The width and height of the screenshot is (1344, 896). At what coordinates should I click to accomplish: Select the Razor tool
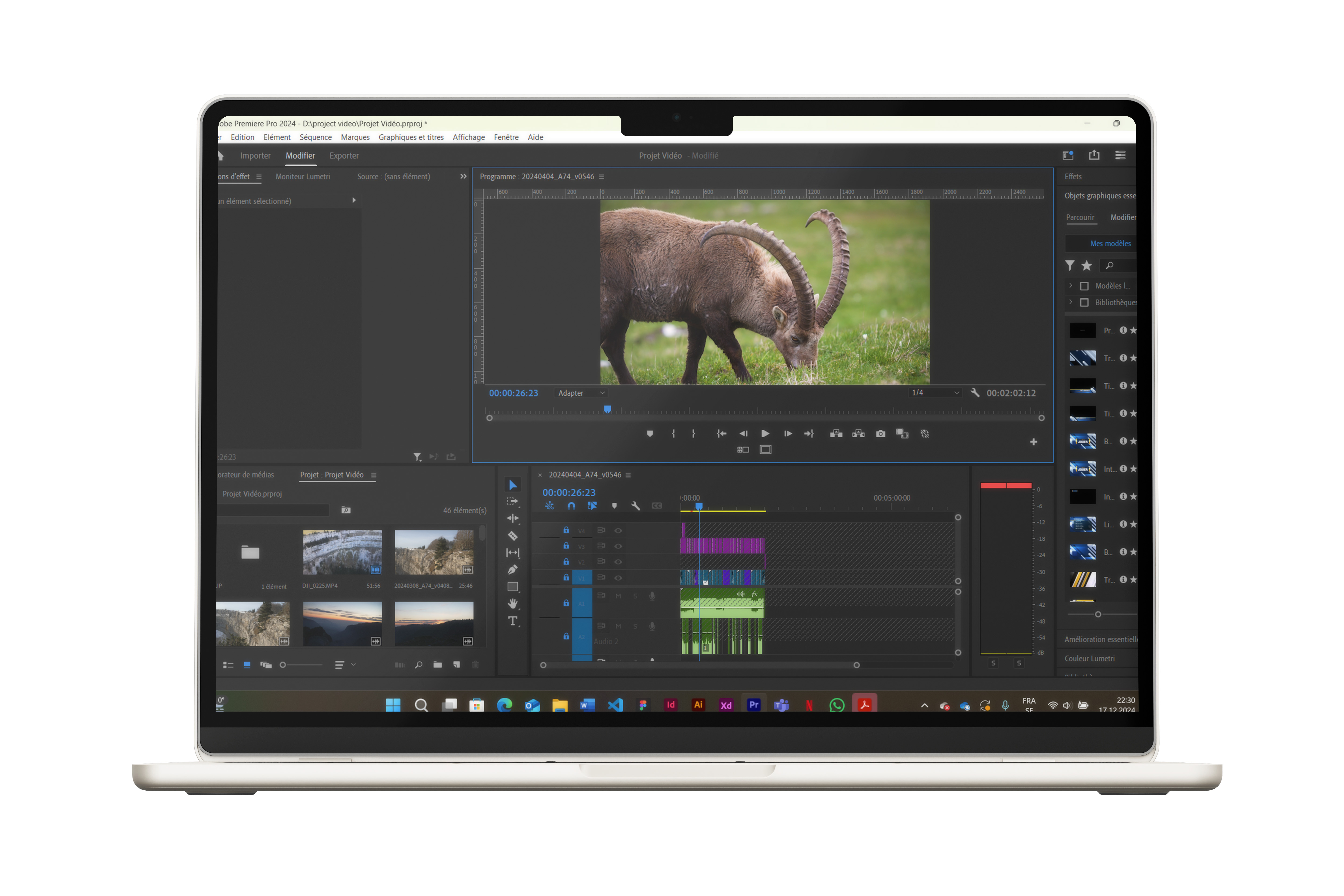(x=513, y=536)
